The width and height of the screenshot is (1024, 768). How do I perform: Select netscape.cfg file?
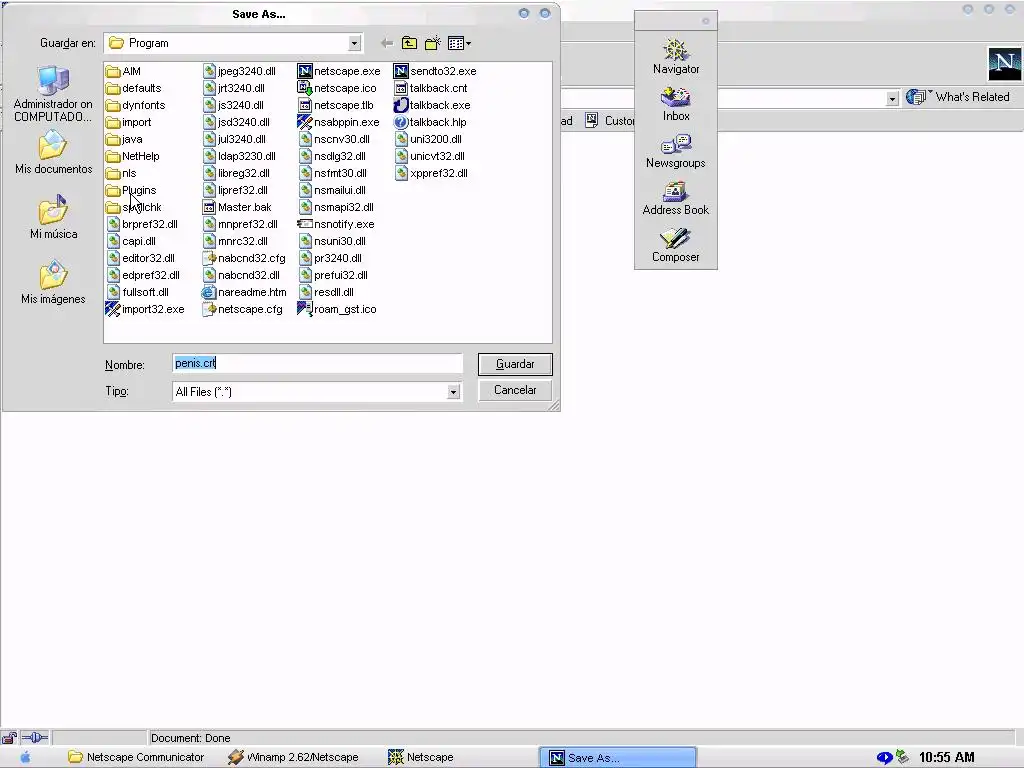[x=242, y=309]
